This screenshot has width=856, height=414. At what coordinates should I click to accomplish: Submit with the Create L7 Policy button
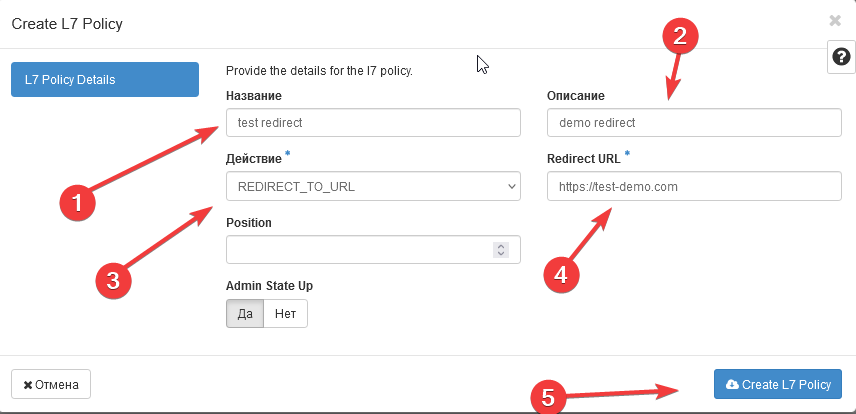pos(778,385)
